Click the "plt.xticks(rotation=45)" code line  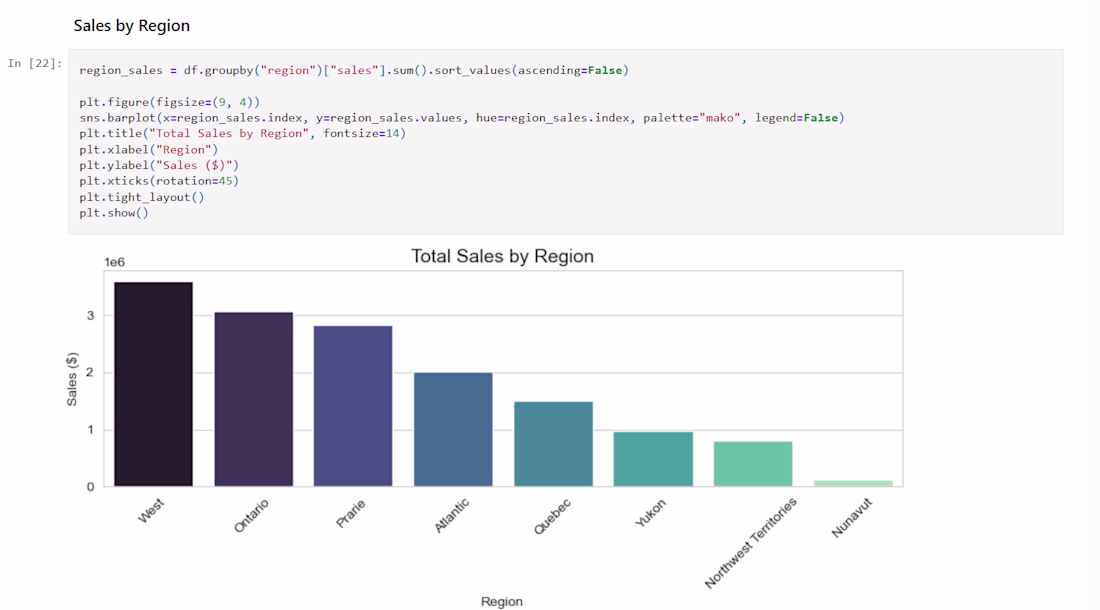coord(159,181)
